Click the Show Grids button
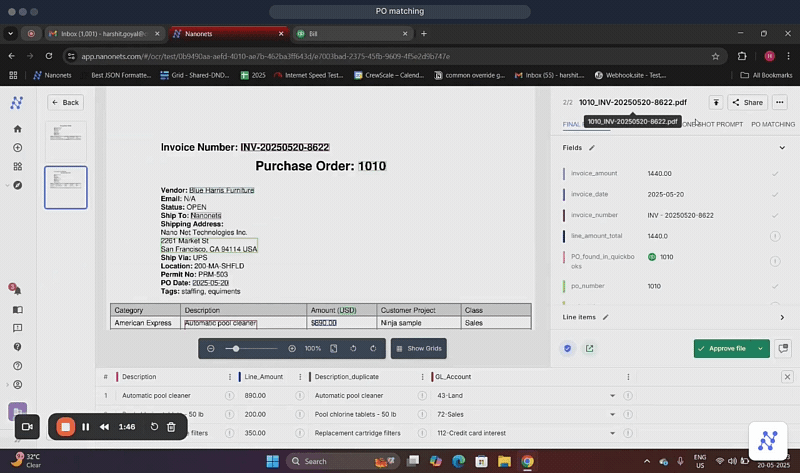800x473 pixels. (418, 348)
